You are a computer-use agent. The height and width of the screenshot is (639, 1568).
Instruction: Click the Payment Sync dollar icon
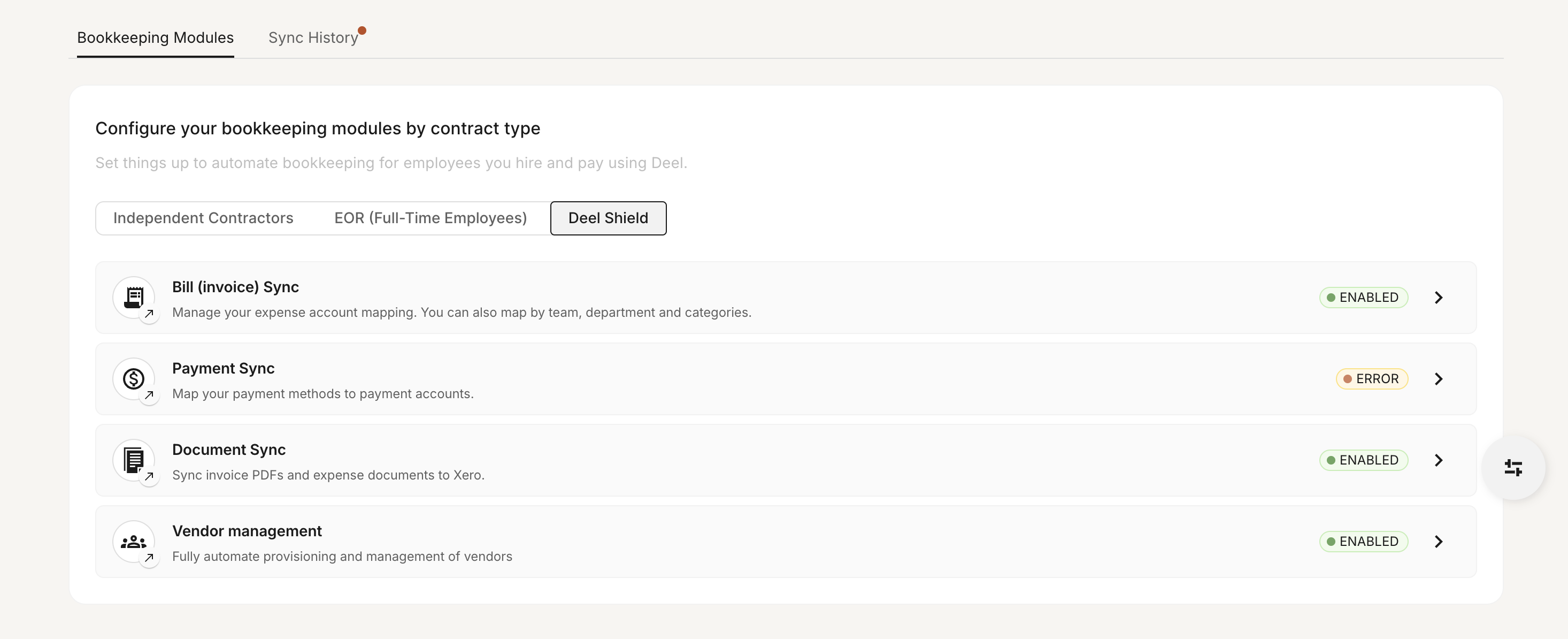133,379
